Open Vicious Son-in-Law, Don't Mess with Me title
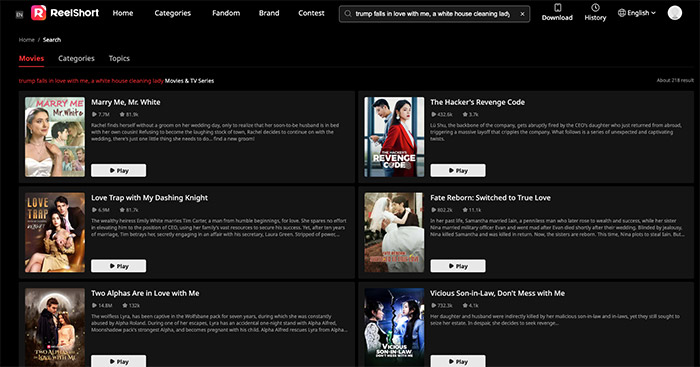Viewport: 700px width, 367px height. (497, 293)
